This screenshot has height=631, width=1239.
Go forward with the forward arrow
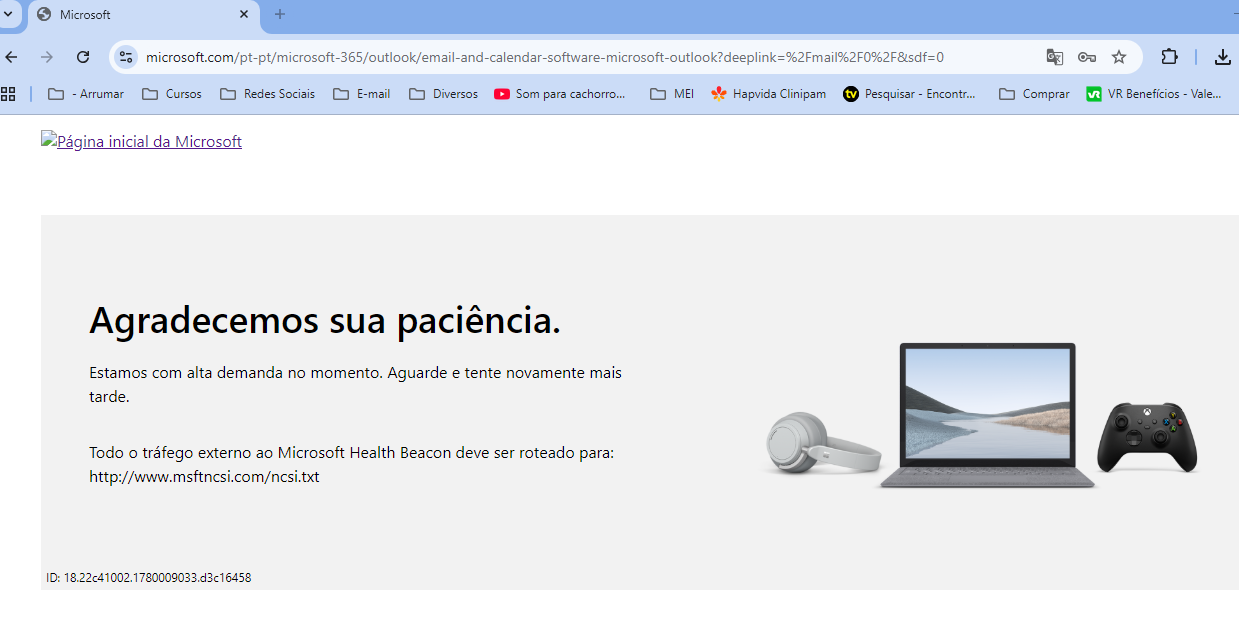click(47, 57)
